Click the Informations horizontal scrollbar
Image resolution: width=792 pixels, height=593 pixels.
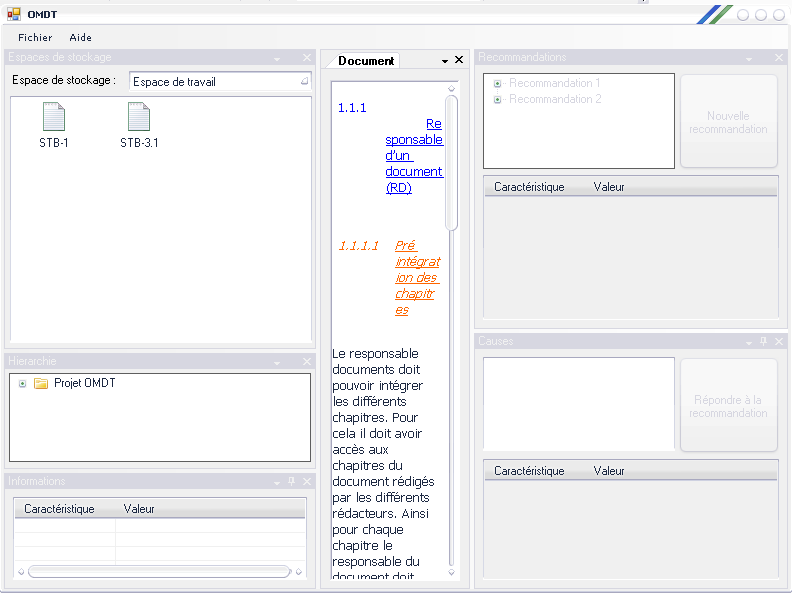(x=159, y=572)
